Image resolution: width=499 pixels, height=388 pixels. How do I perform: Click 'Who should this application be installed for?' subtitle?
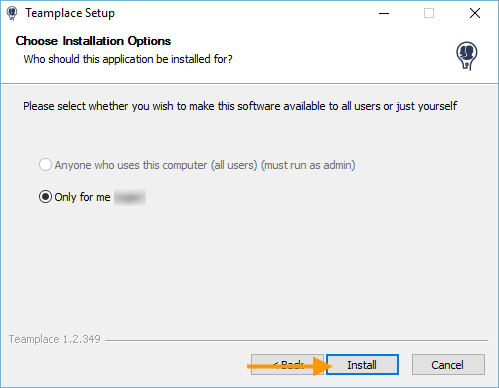[128, 59]
